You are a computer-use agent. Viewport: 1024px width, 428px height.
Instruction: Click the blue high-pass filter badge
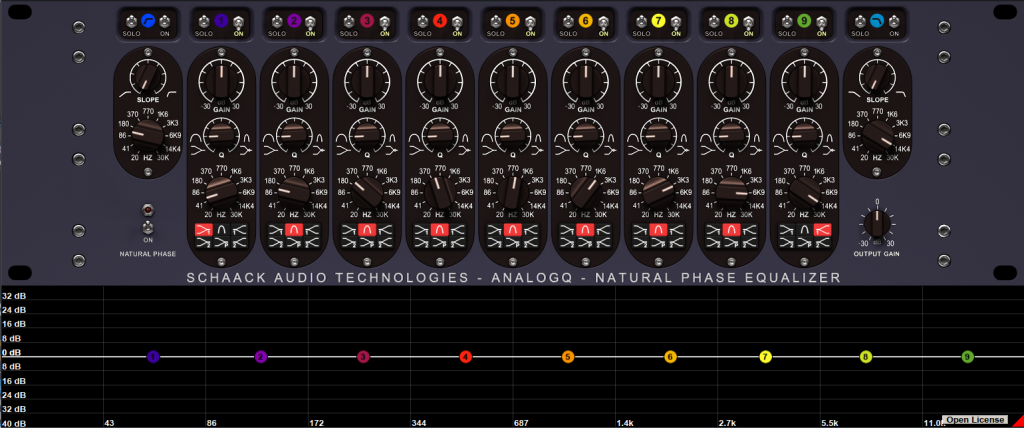(x=148, y=21)
